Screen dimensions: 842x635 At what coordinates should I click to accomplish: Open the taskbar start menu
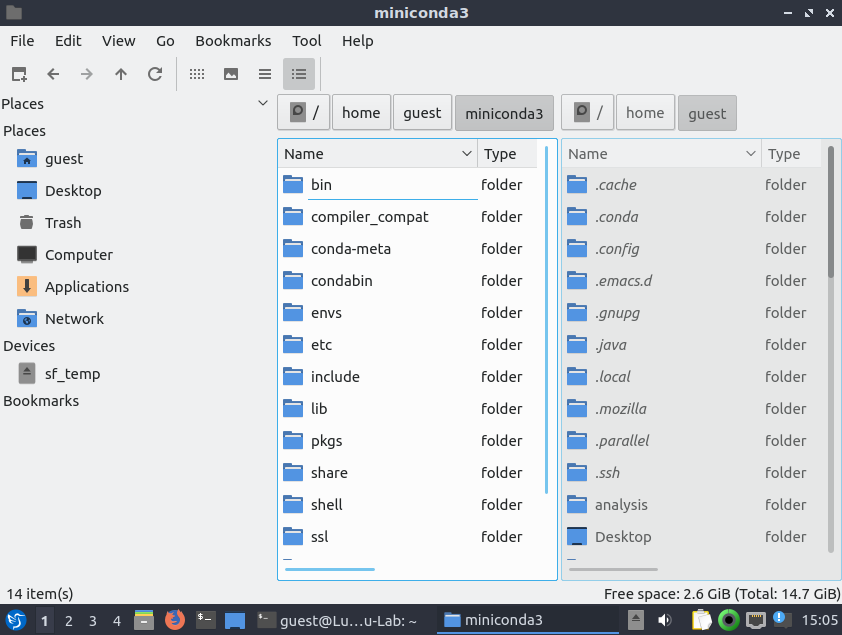[16, 621]
